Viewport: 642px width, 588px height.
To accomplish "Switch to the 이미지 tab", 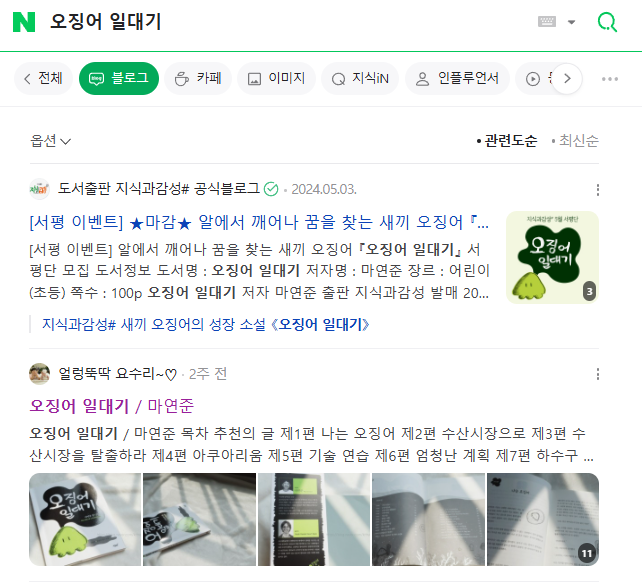I will (x=276, y=79).
